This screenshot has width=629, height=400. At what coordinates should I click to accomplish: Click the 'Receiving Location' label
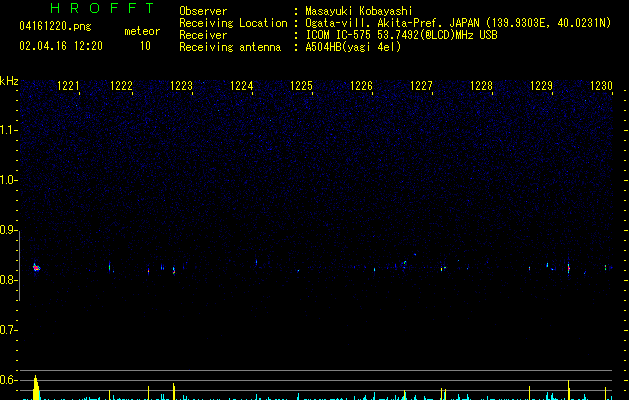point(233,23)
